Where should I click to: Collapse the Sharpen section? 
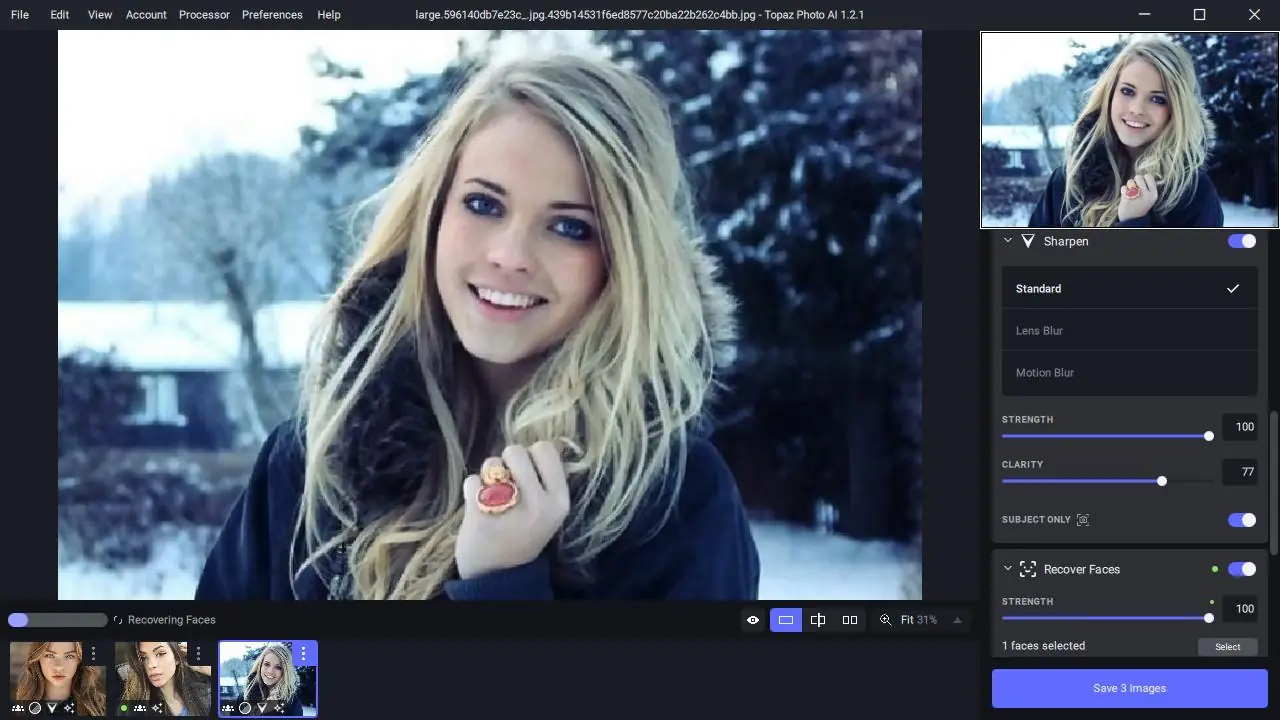(1008, 241)
